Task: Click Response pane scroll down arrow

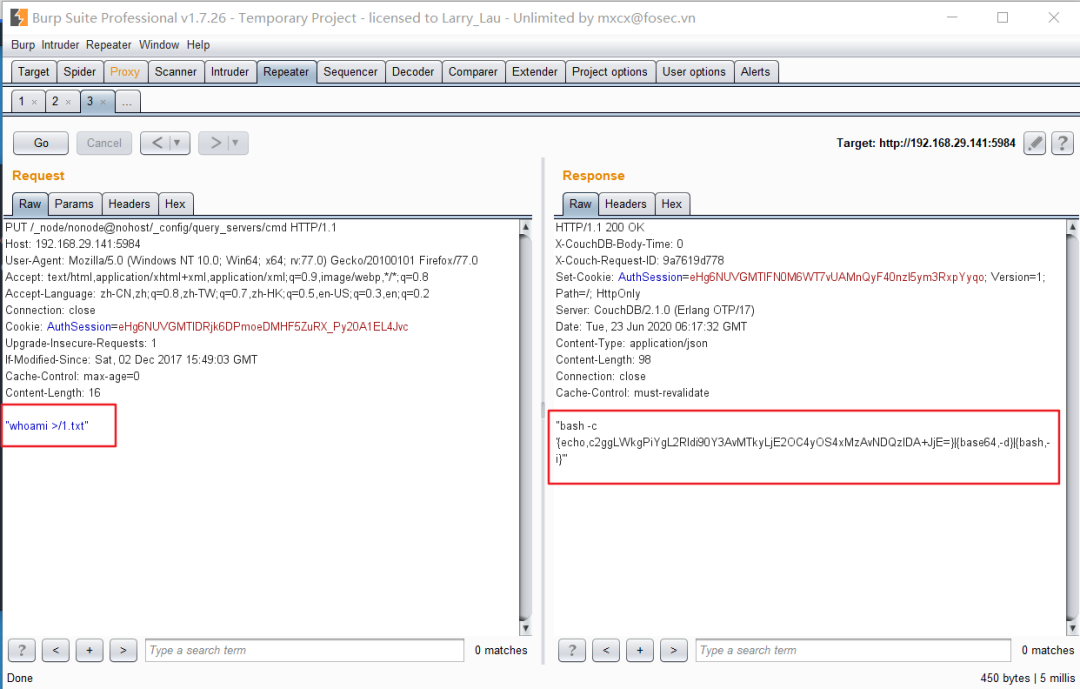Action: [x=1072, y=628]
